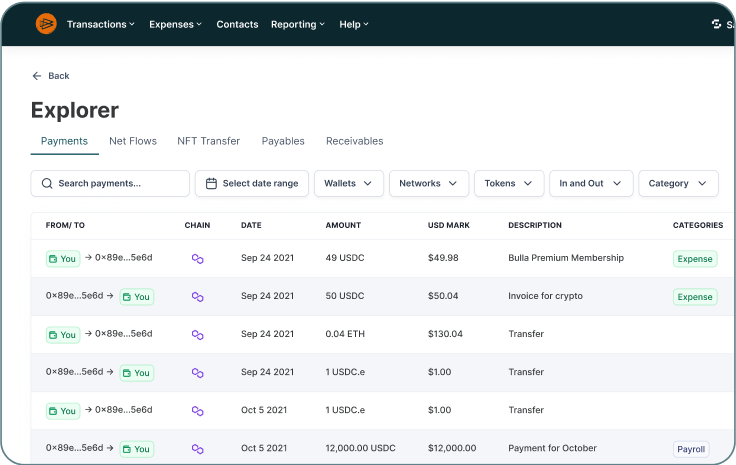Click chain icon in 0.04 ETH row
This screenshot has width=736, height=465.
[198, 335]
